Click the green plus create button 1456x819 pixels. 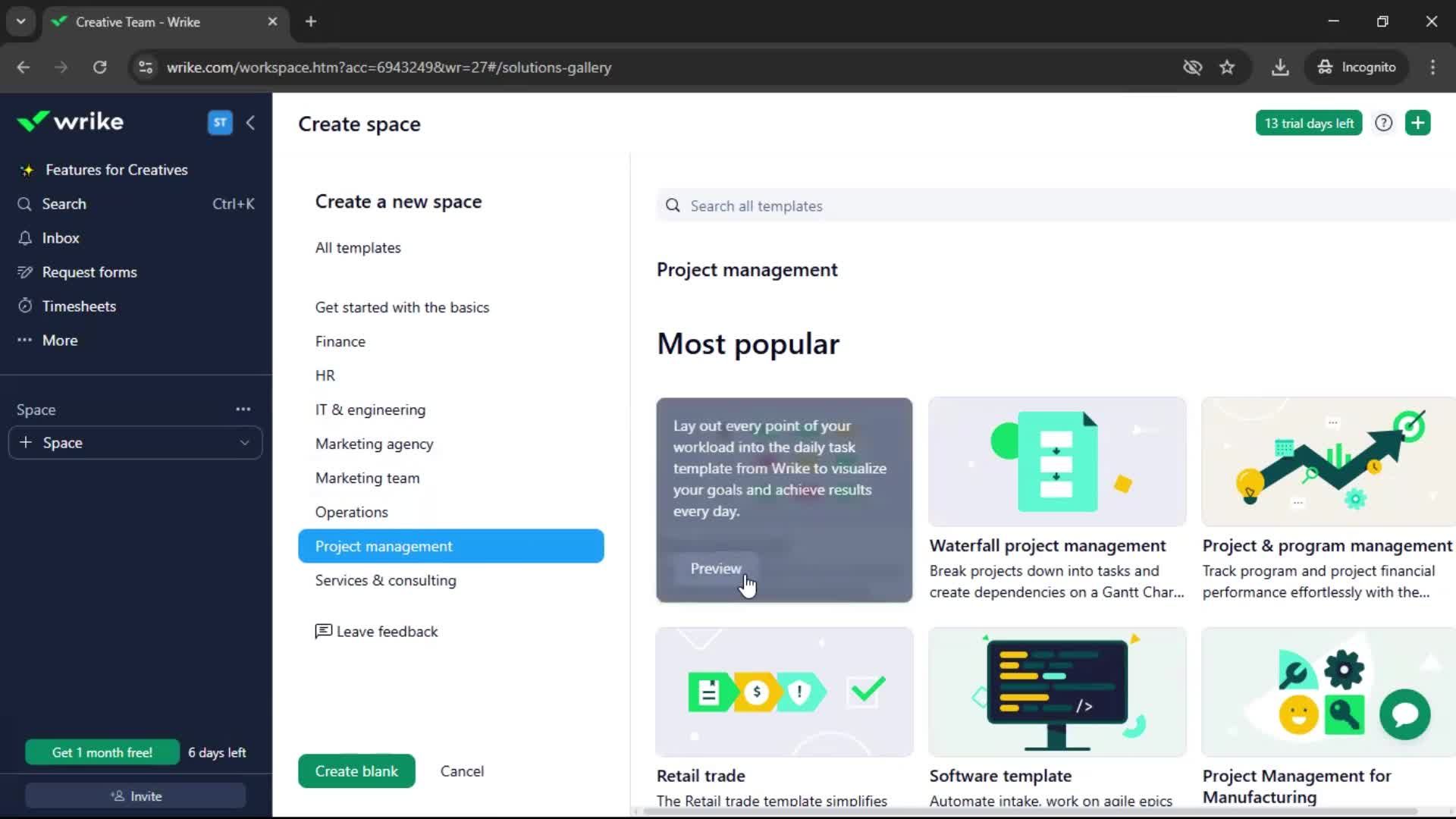point(1417,123)
